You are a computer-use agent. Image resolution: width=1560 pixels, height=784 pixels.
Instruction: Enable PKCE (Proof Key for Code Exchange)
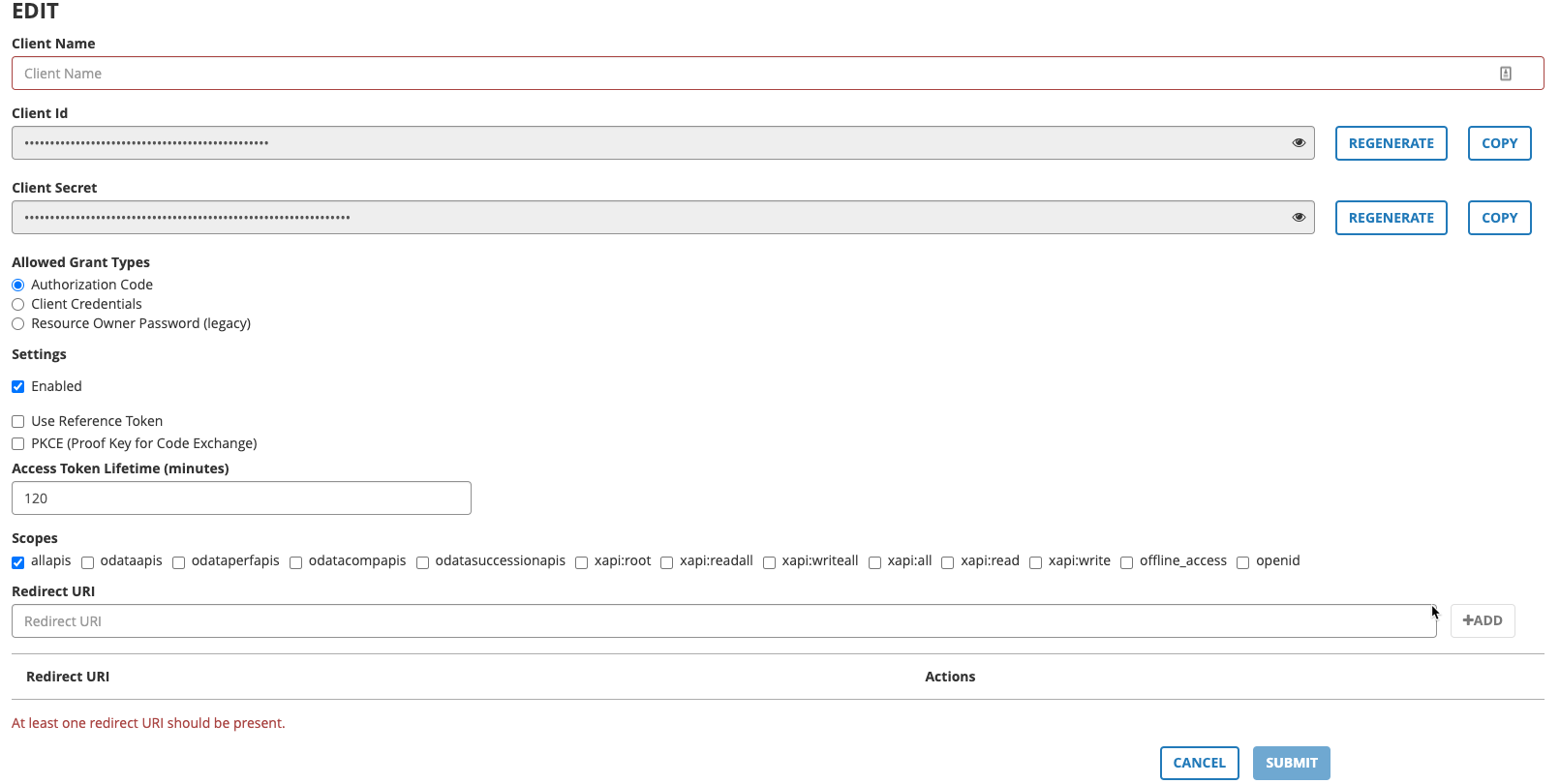17,444
